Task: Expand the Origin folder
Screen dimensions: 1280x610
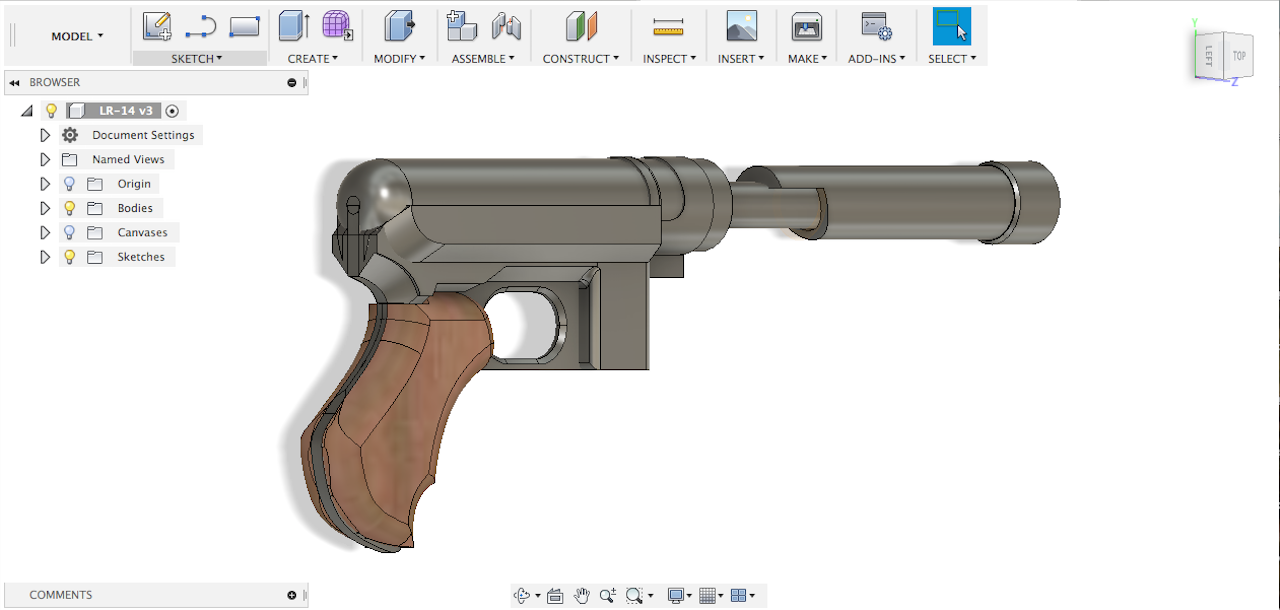Action: 44,184
